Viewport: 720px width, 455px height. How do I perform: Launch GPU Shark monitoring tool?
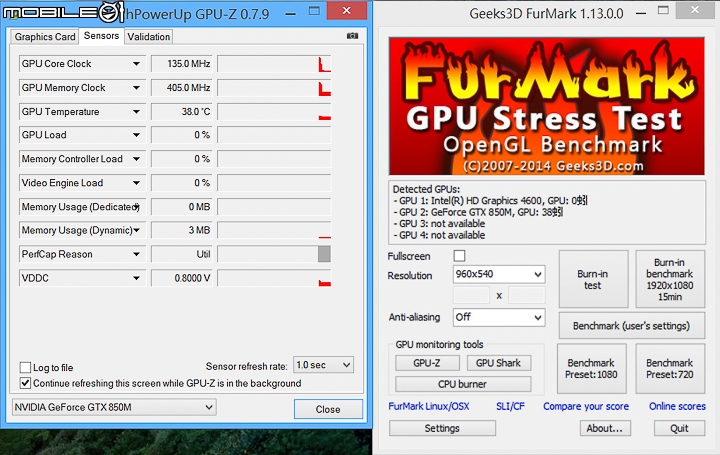499,363
